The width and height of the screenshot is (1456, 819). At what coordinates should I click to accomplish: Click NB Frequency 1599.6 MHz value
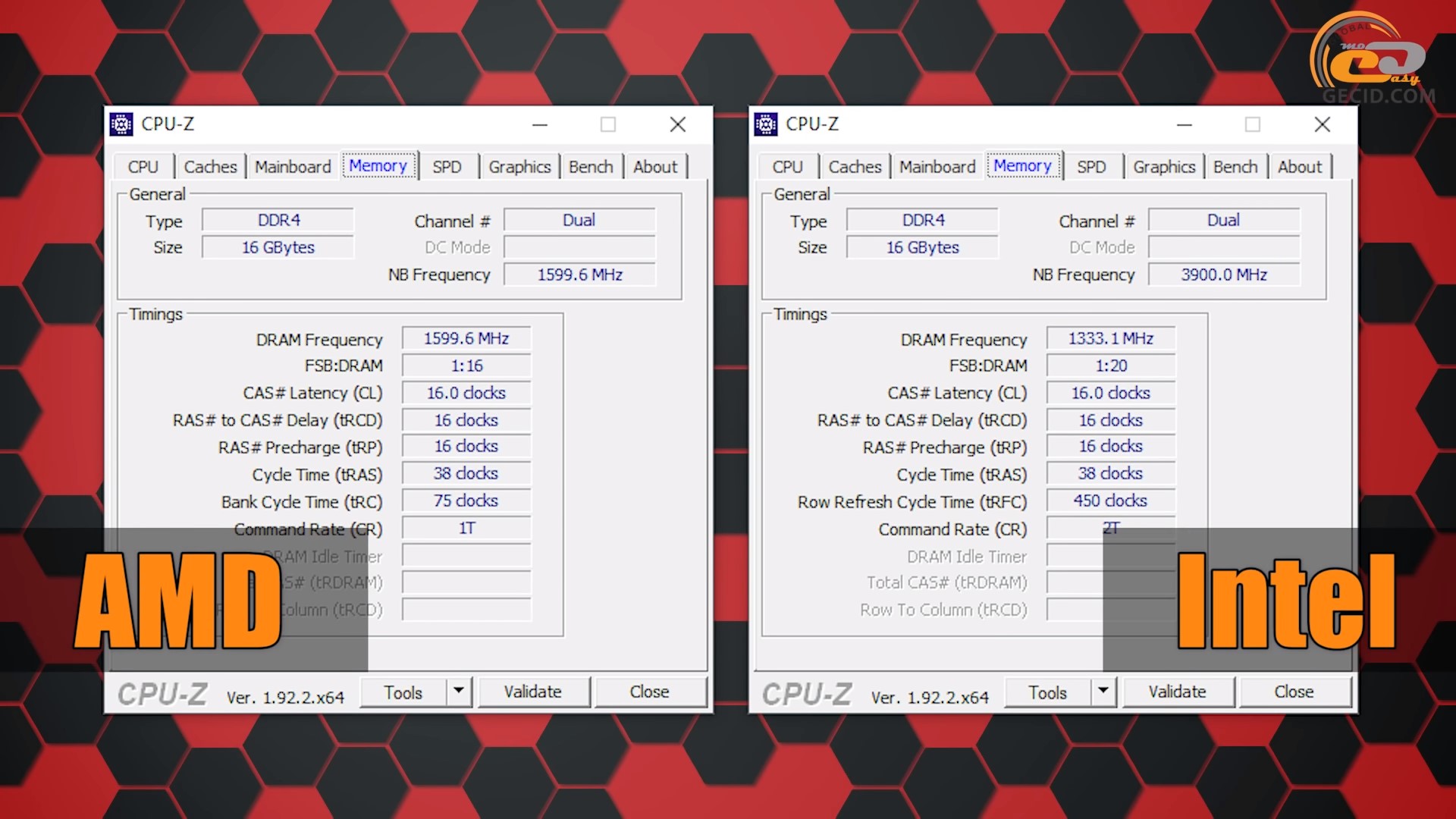tap(579, 275)
